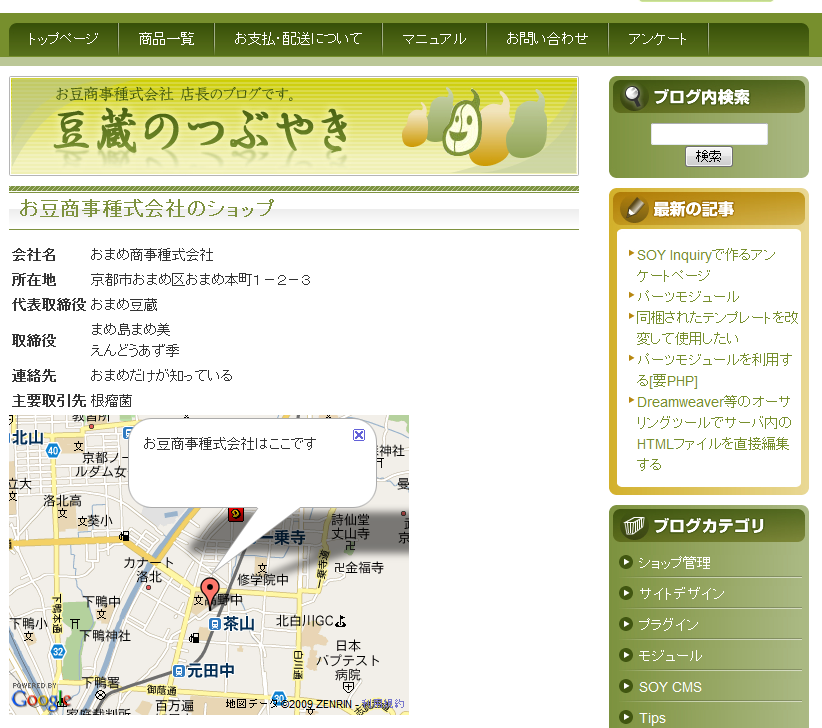Screen dimensions: 822x728
Task: Open the プラグイン category
Action: click(668, 625)
